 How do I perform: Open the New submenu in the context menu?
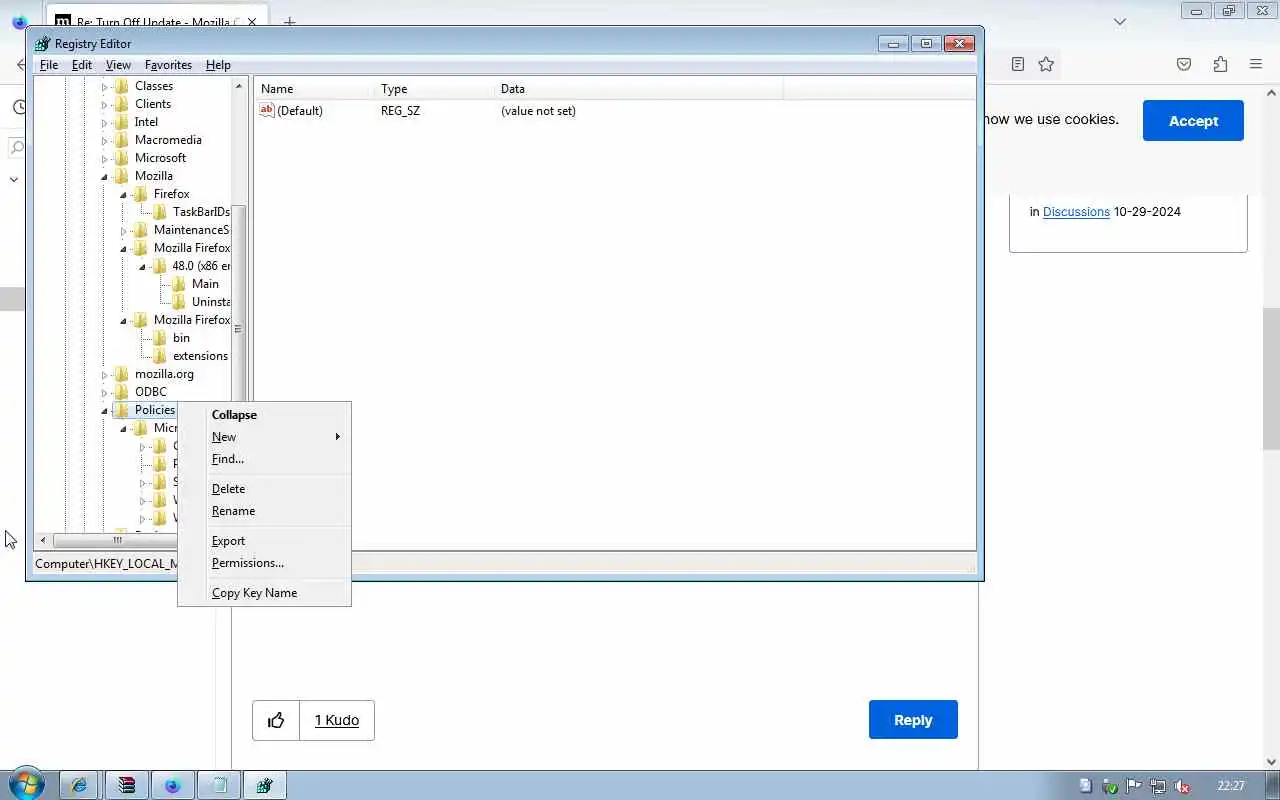[265, 437]
